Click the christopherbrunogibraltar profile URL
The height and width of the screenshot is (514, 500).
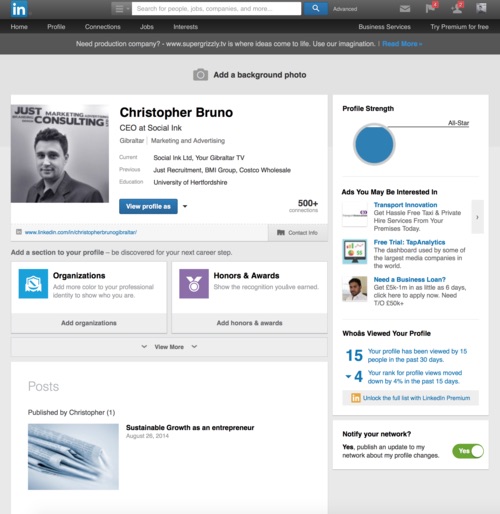pyautogui.click(x=81, y=232)
